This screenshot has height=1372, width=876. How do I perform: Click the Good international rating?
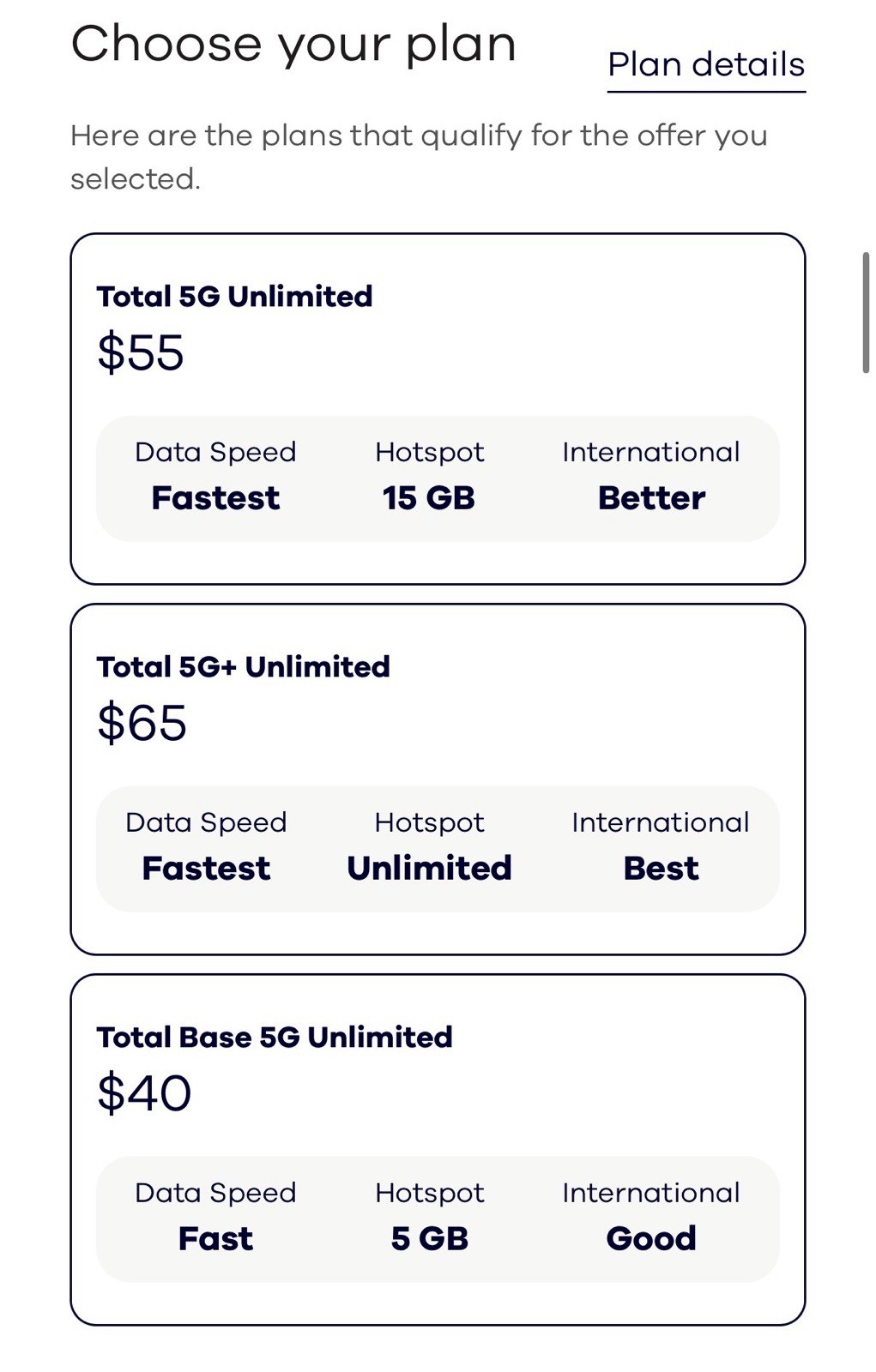pyautogui.click(x=651, y=1239)
